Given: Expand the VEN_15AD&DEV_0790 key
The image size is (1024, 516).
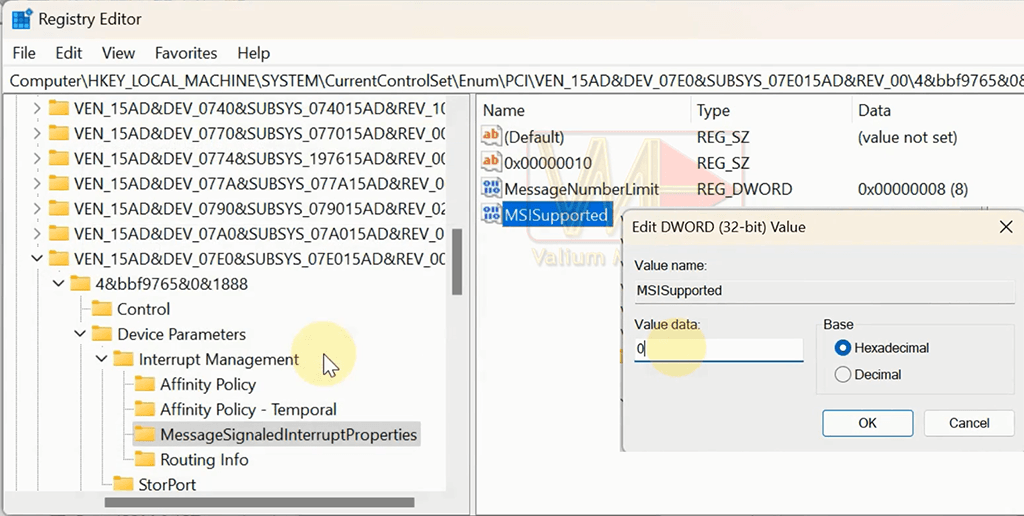Looking at the screenshot, I should pos(37,208).
